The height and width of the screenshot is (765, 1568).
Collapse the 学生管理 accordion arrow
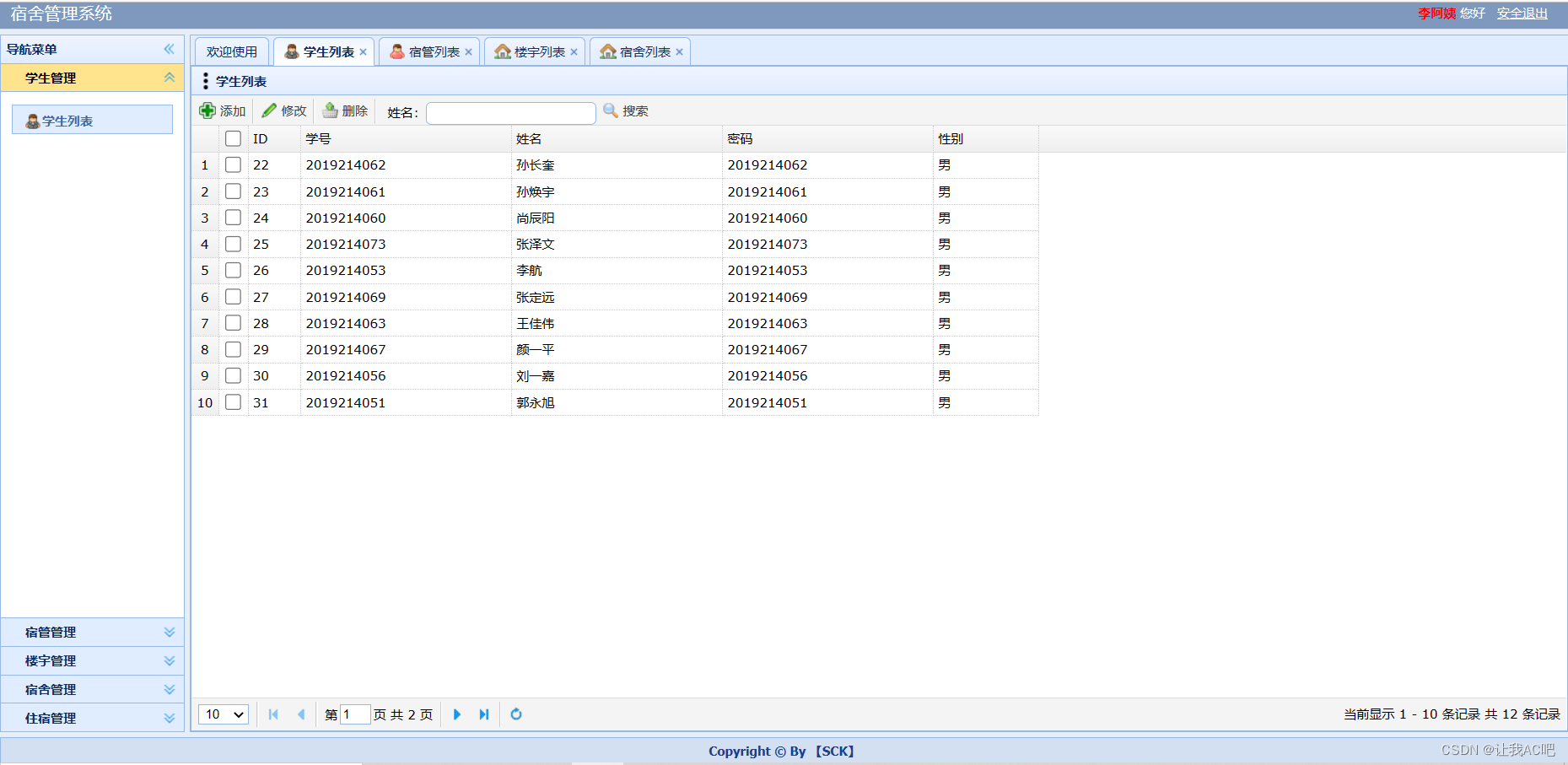170,78
